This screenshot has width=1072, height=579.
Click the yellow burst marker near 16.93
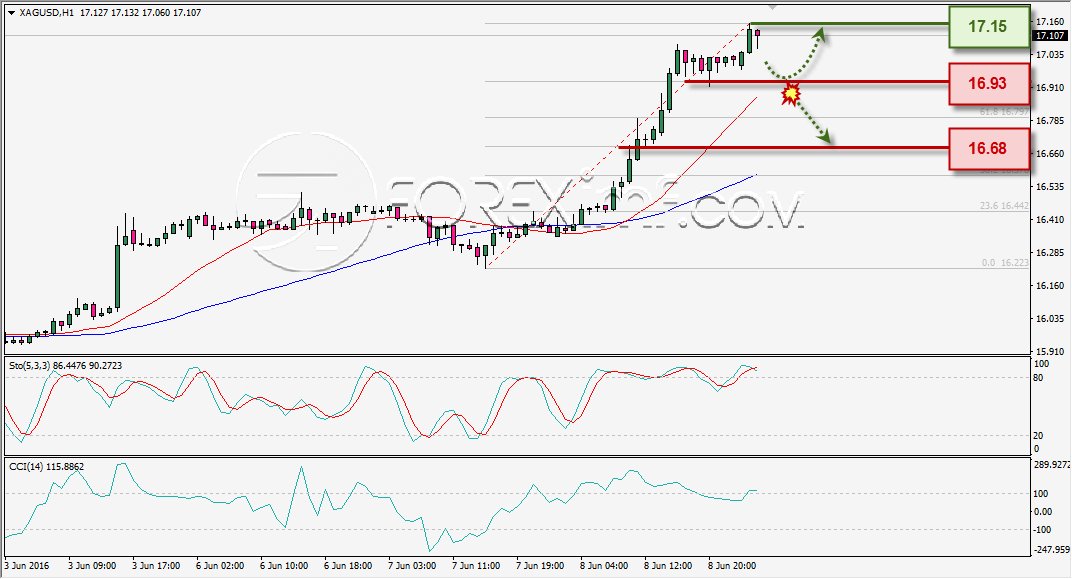click(791, 93)
